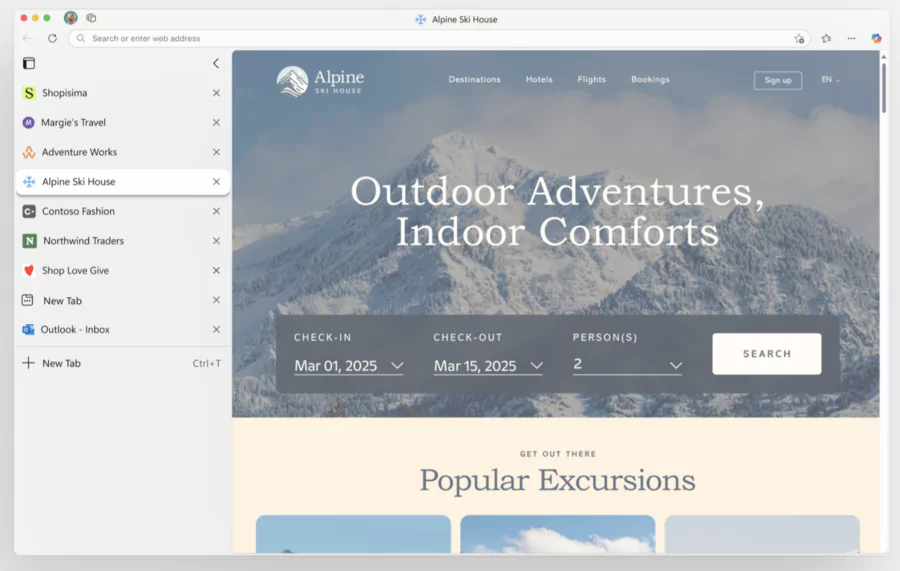Viewport: 900px width, 571px height.
Task: Click the profile avatar icon
Action: tap(71, 18)
